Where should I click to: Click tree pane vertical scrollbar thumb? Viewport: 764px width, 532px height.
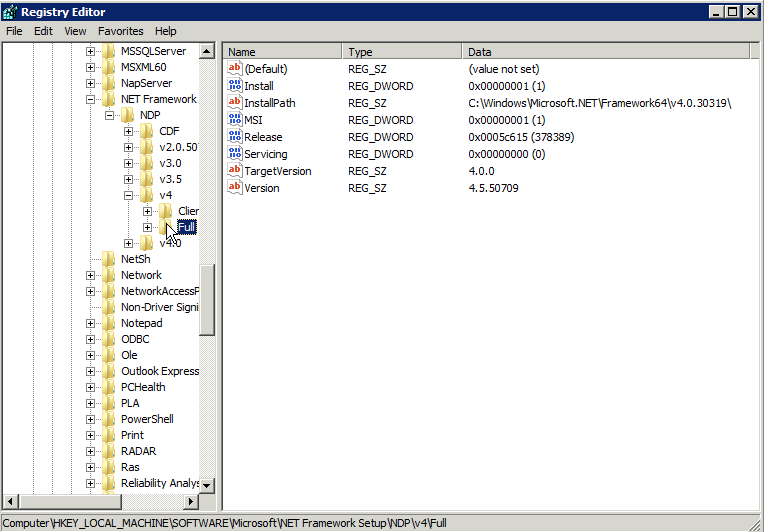(x=207, y=300)
